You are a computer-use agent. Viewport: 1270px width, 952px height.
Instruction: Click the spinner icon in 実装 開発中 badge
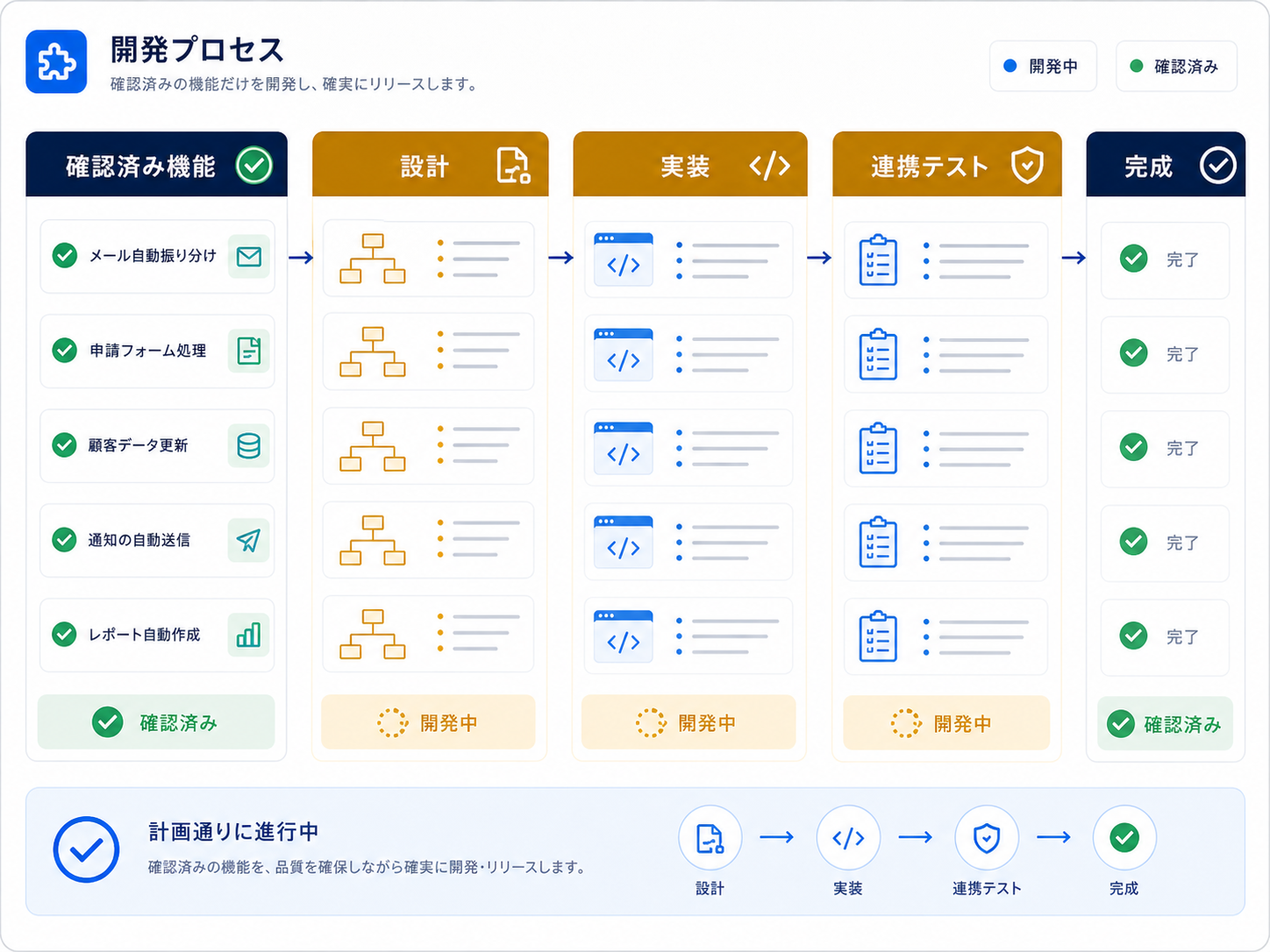pyautogui.click(x=651, y=723)
